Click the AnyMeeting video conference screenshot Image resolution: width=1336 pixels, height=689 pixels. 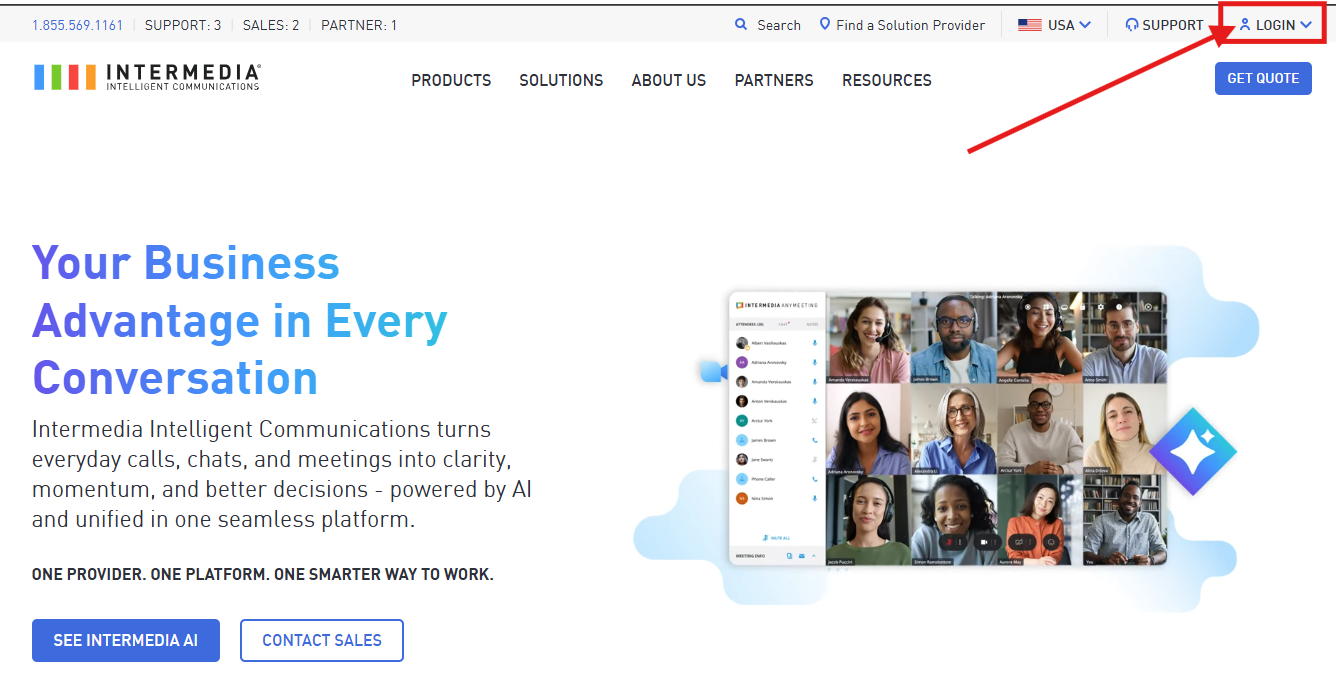tap(948, 428)
